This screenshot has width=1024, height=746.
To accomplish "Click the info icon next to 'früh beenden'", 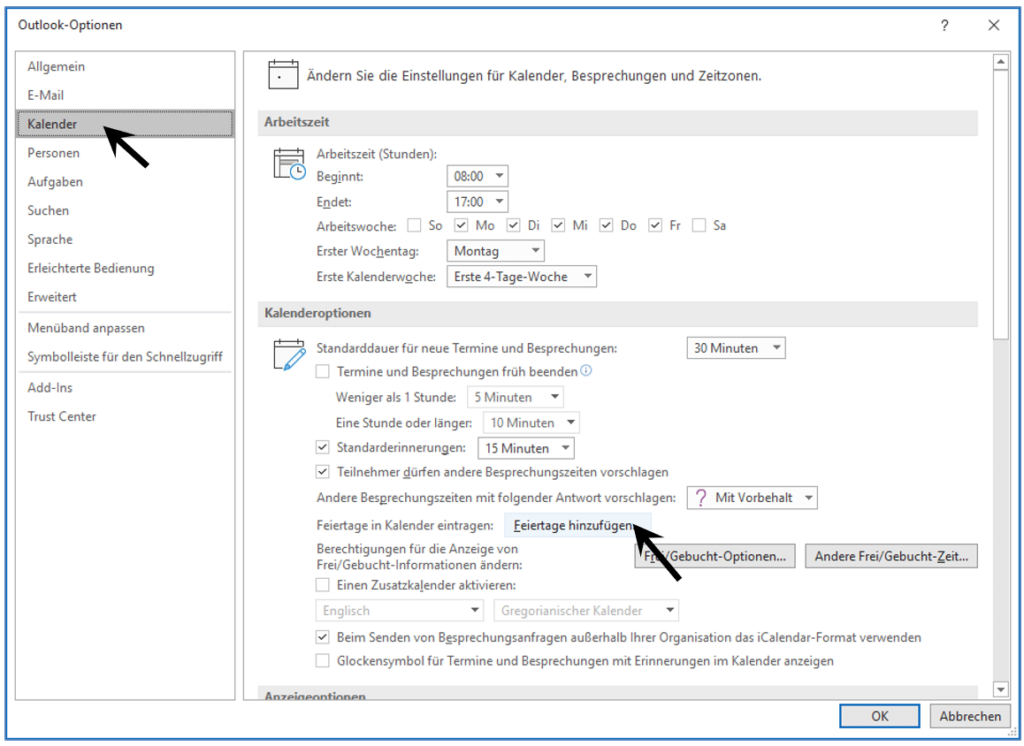I will pyautogui.click(x=586, y=371).
